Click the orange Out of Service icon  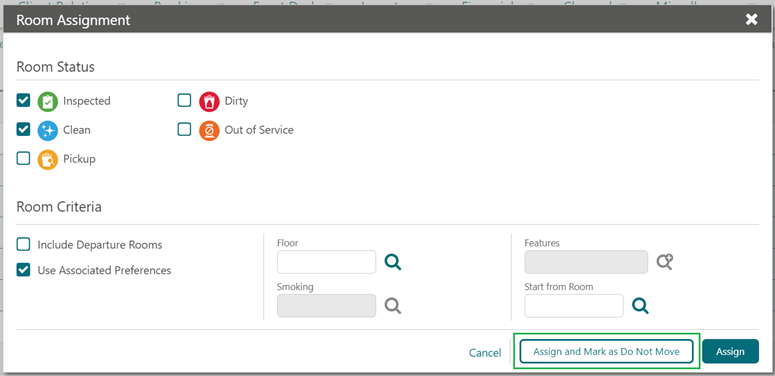[209, 131]
